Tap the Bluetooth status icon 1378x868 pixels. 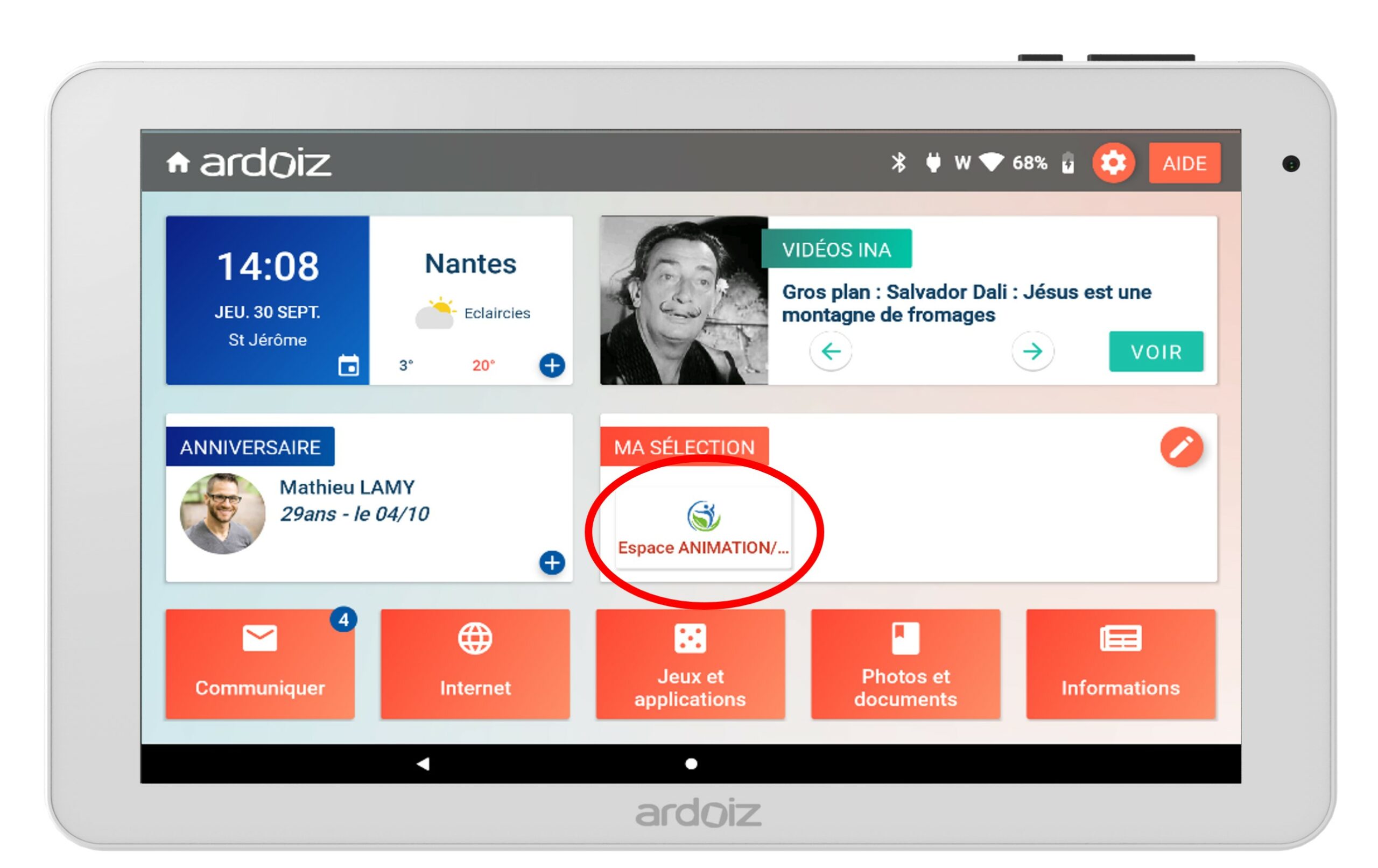(899, 163)
